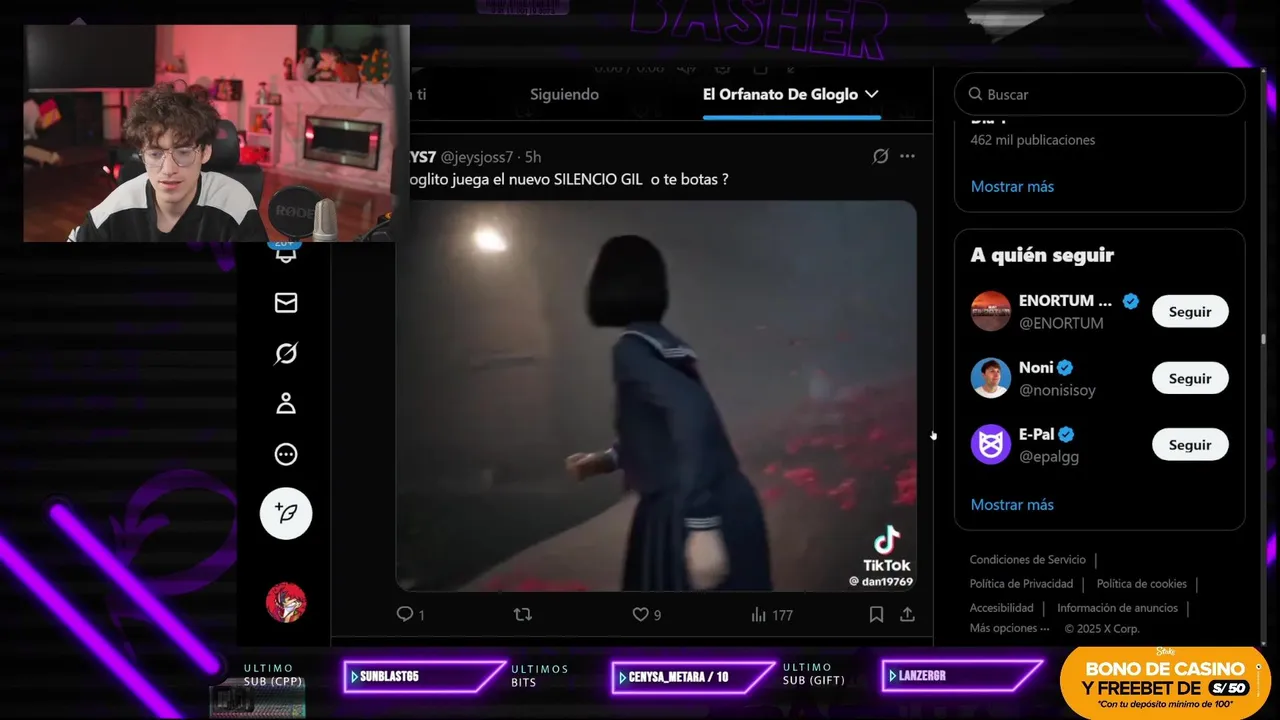Click the @ENORTUM handle
This screenshot has height=720, width=1280.
[1061, 323]
